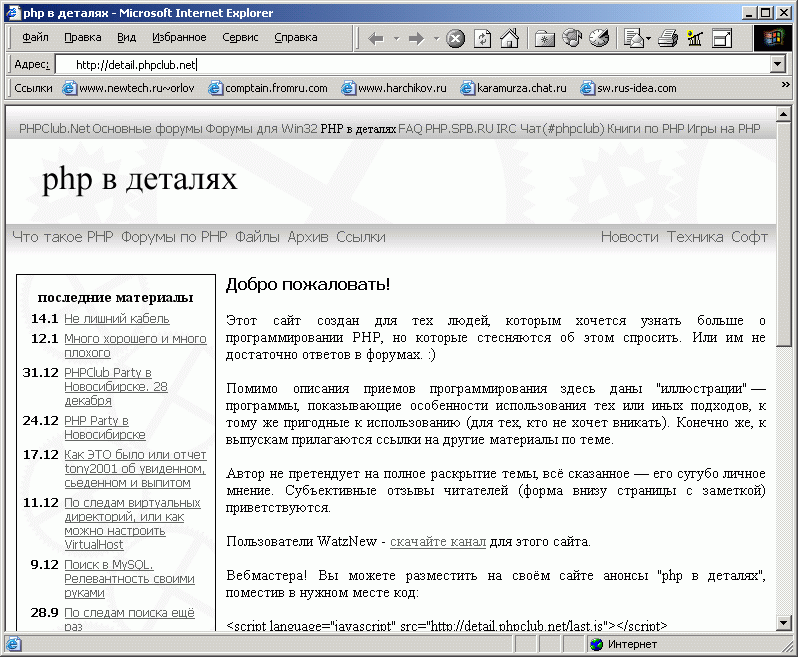This screenshot has width=798, height=657.
Task: Click the Forward arrow toolbar button
Action: click(416, 39)
